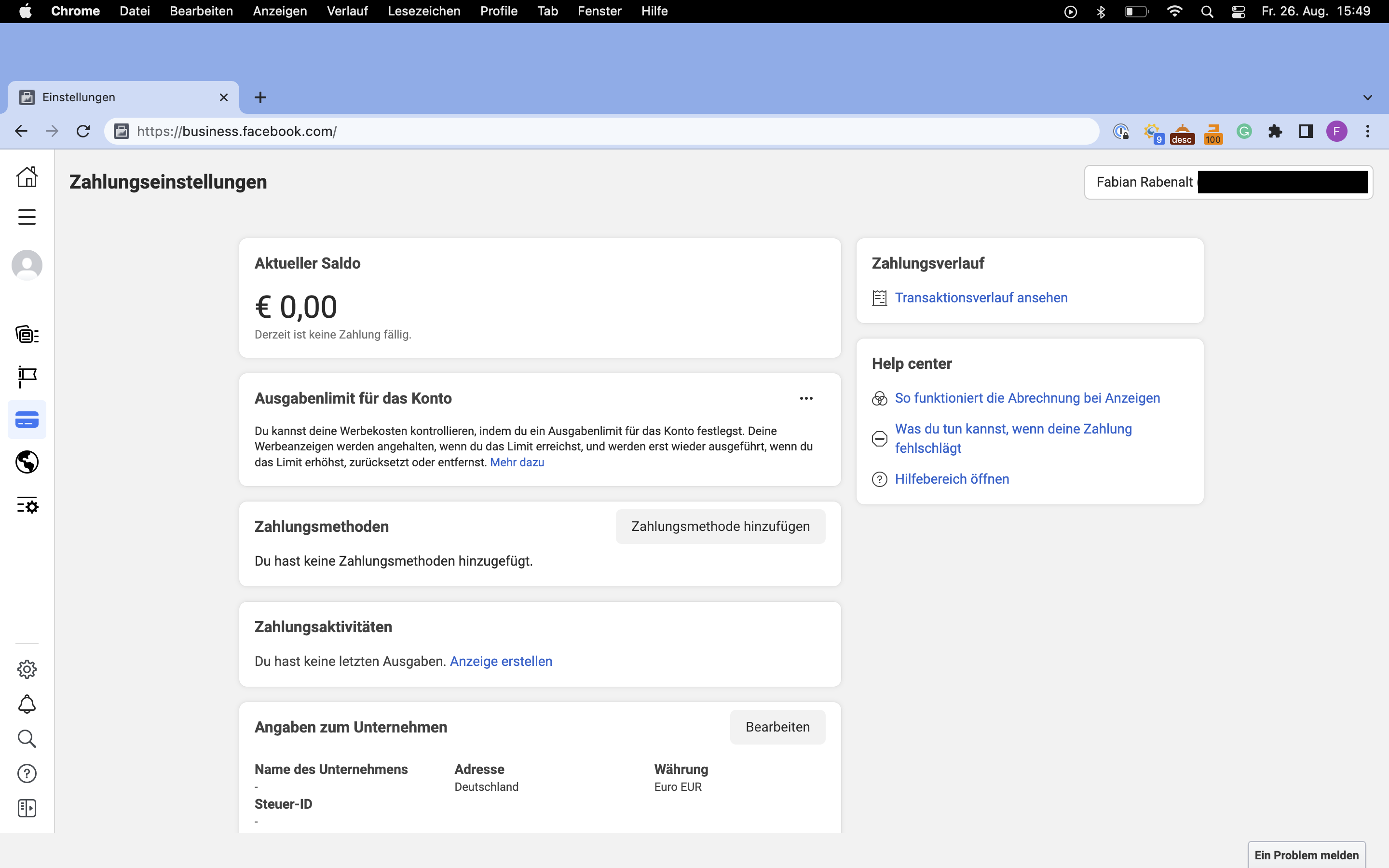The height and width of the screenshot is (868, 1389).
Task: Open three-dot menu for Ausgabenlimit
Action: [806, 398]
